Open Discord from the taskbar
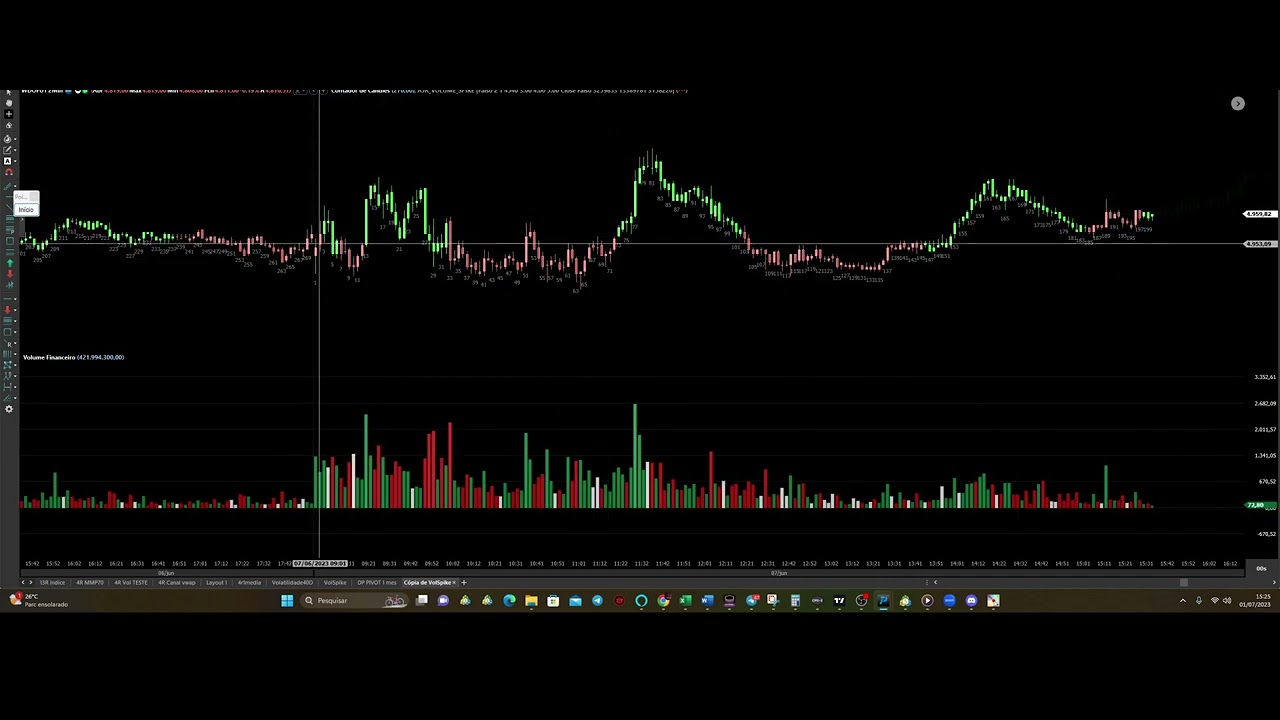Image resolution: width=1280 pixels, height=720 pixels. (971, 600)
